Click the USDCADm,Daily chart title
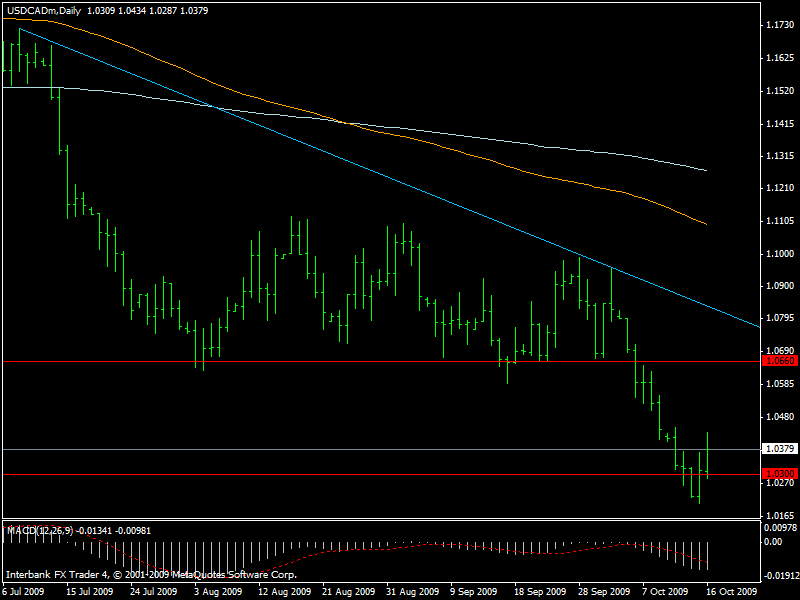This screenshot has width=800, height=600. coord(43,11)
